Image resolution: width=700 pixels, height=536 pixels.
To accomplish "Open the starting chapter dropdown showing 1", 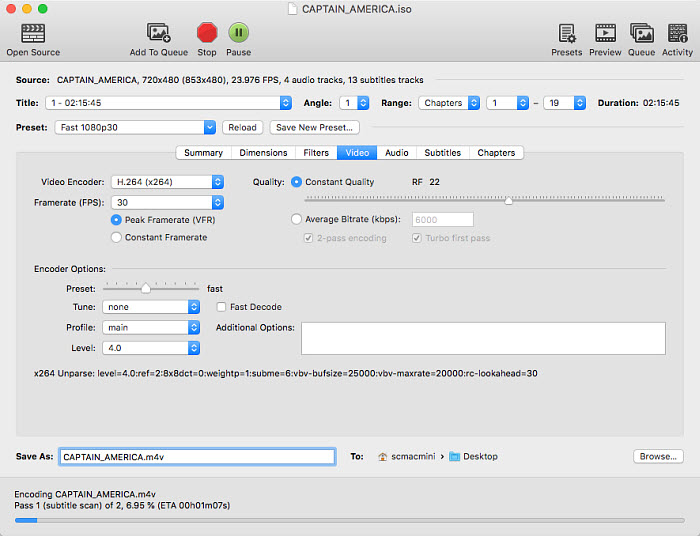I will tap(508, 103).
